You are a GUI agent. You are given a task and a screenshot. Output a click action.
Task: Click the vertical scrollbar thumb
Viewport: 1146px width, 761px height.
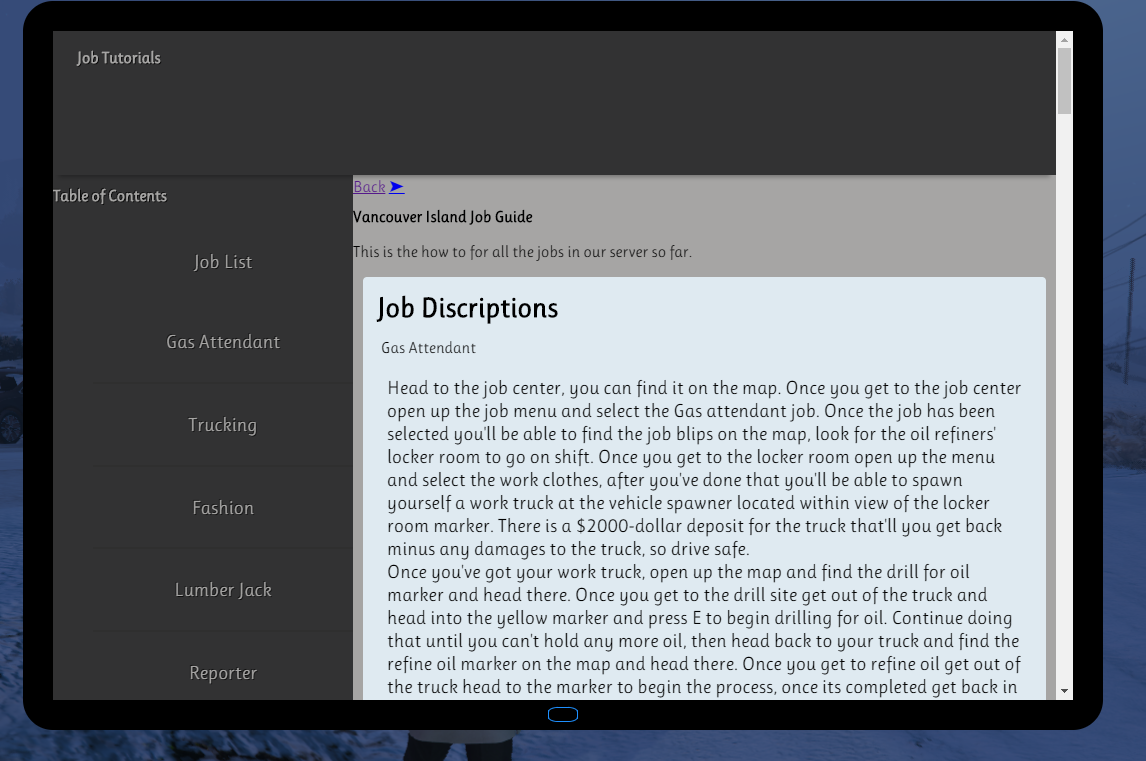coord(1064,81)
